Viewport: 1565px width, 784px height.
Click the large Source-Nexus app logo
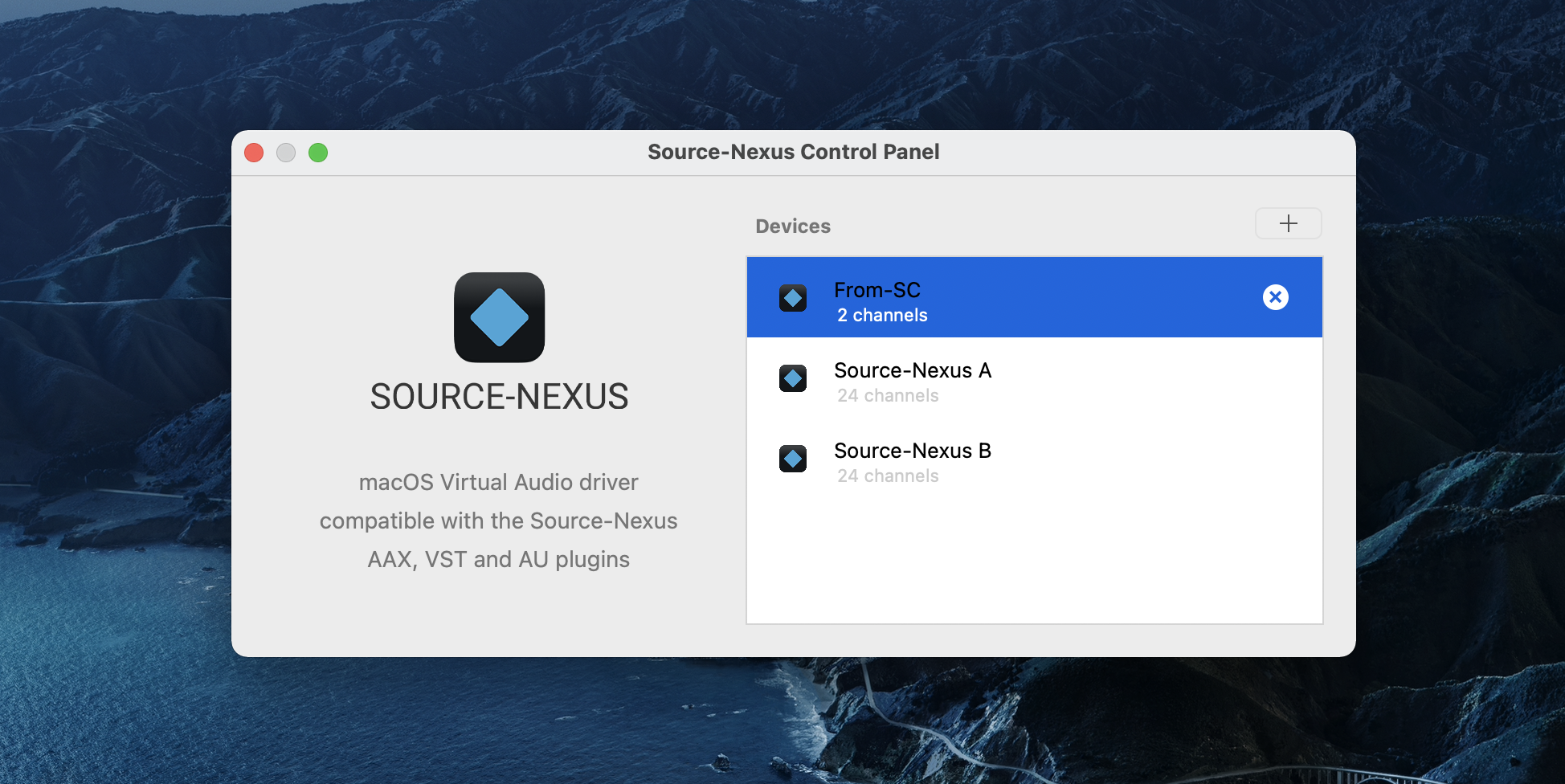(499, 317)
